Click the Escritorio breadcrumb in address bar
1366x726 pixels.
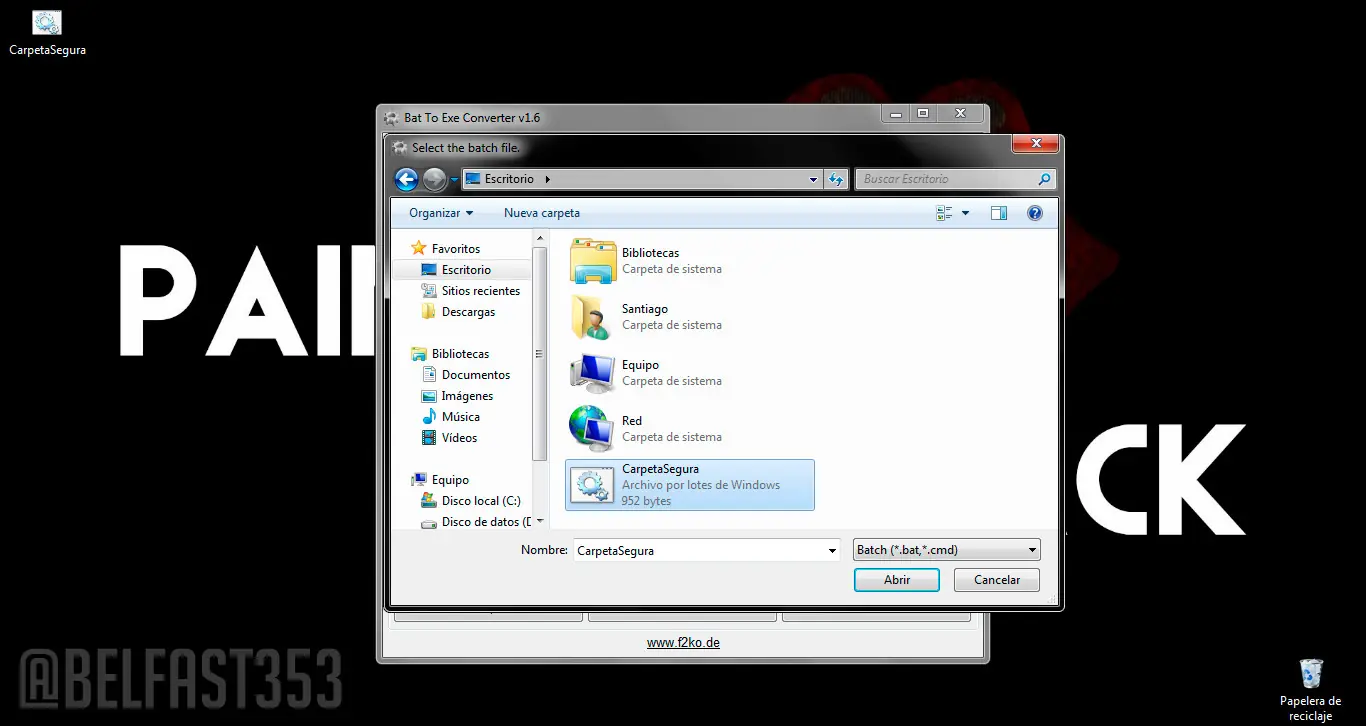(509, 179)
